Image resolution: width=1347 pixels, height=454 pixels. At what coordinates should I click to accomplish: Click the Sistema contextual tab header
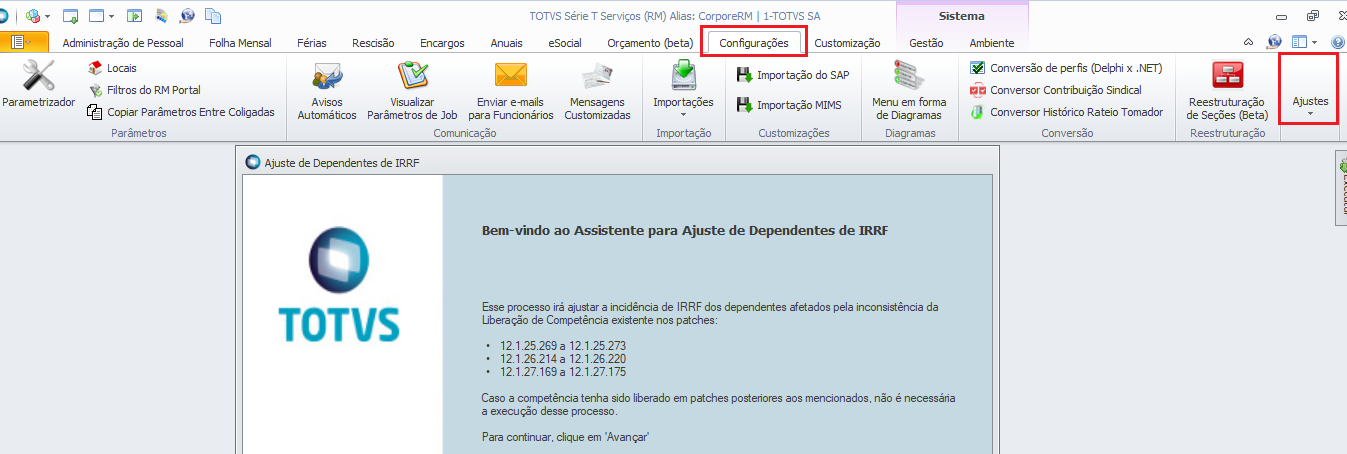click(x=962, y=16)
